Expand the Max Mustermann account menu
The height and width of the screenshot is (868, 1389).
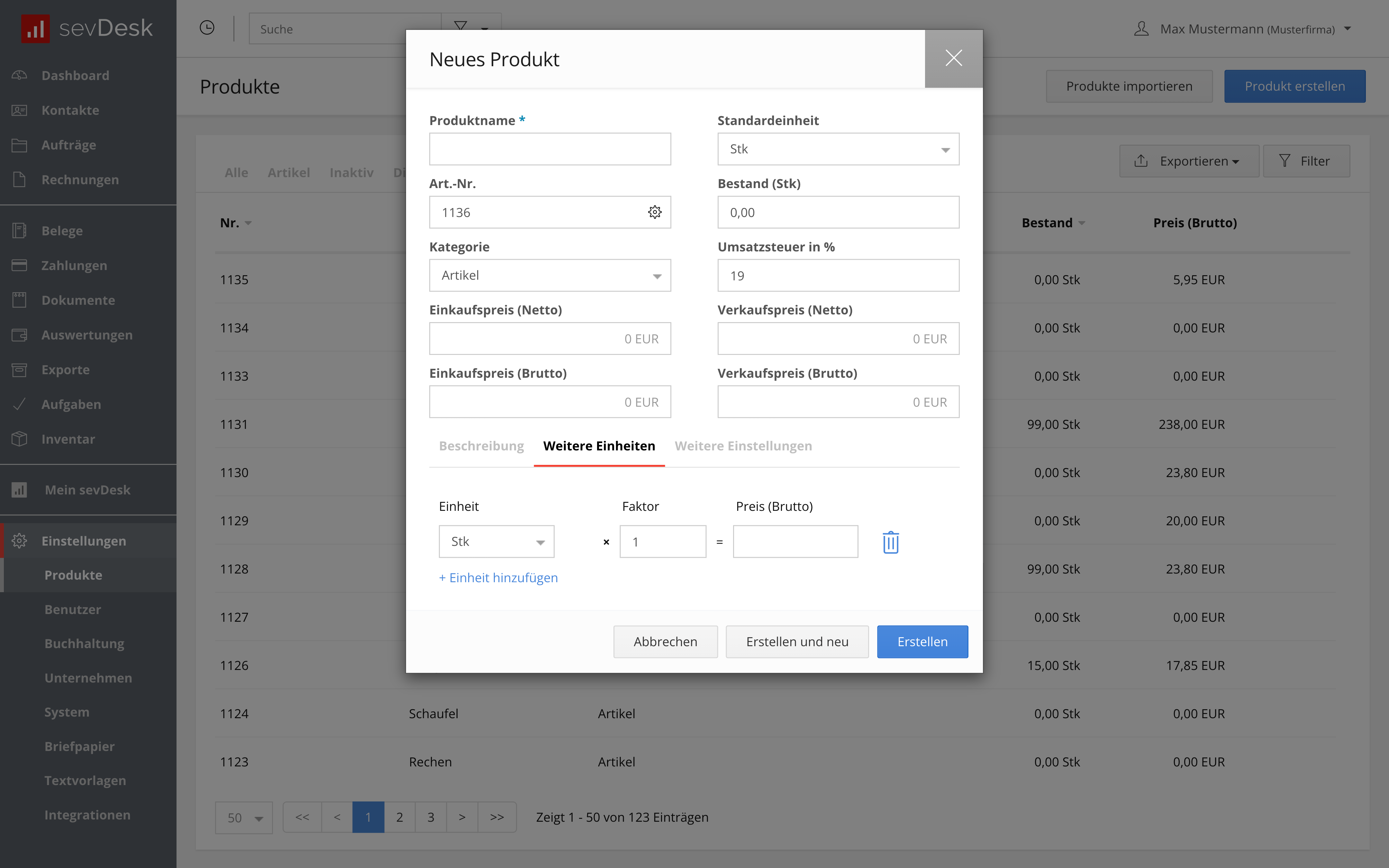1348,29
